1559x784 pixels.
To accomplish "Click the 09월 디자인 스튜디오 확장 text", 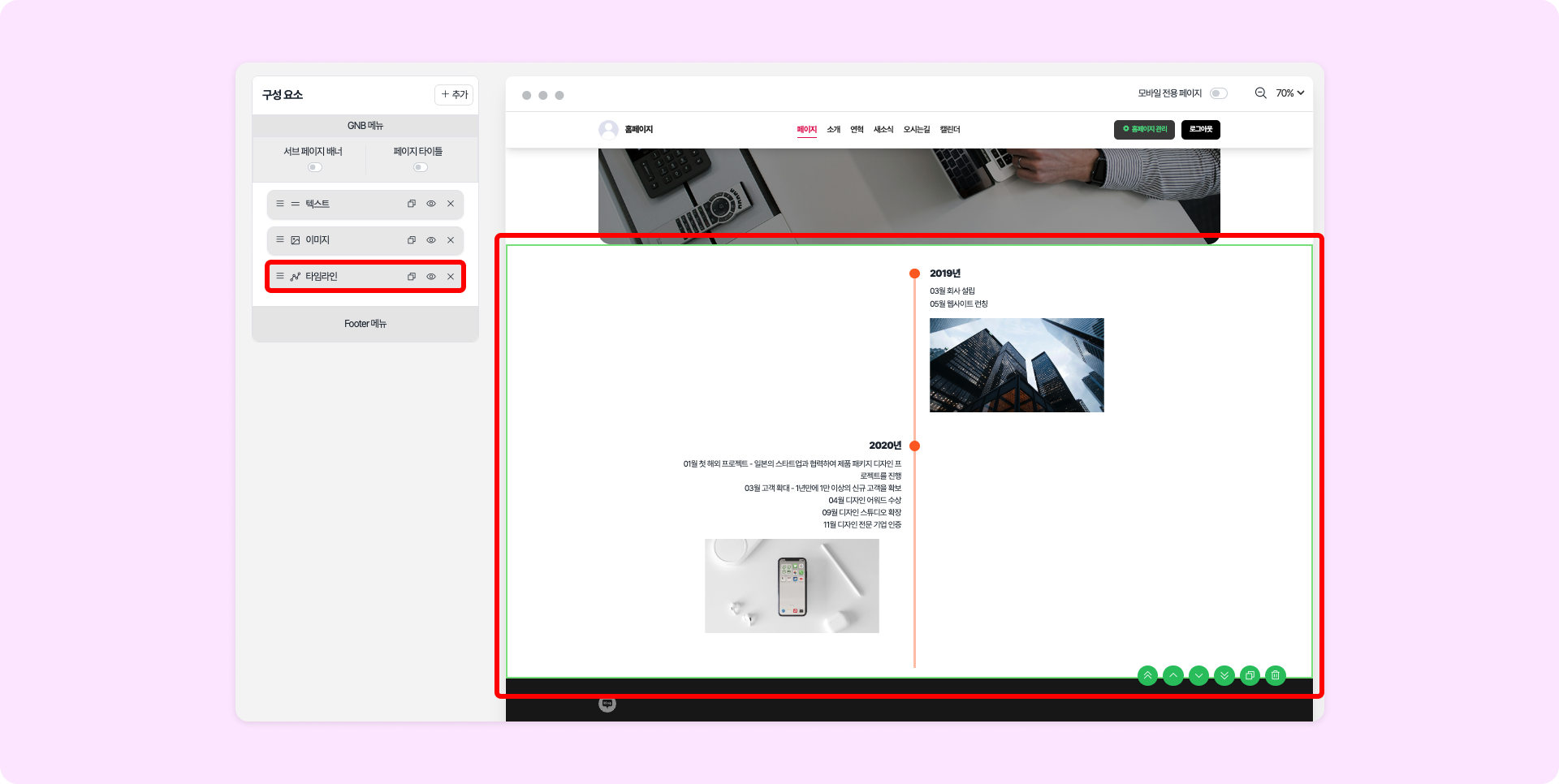I will click(862, 513).
